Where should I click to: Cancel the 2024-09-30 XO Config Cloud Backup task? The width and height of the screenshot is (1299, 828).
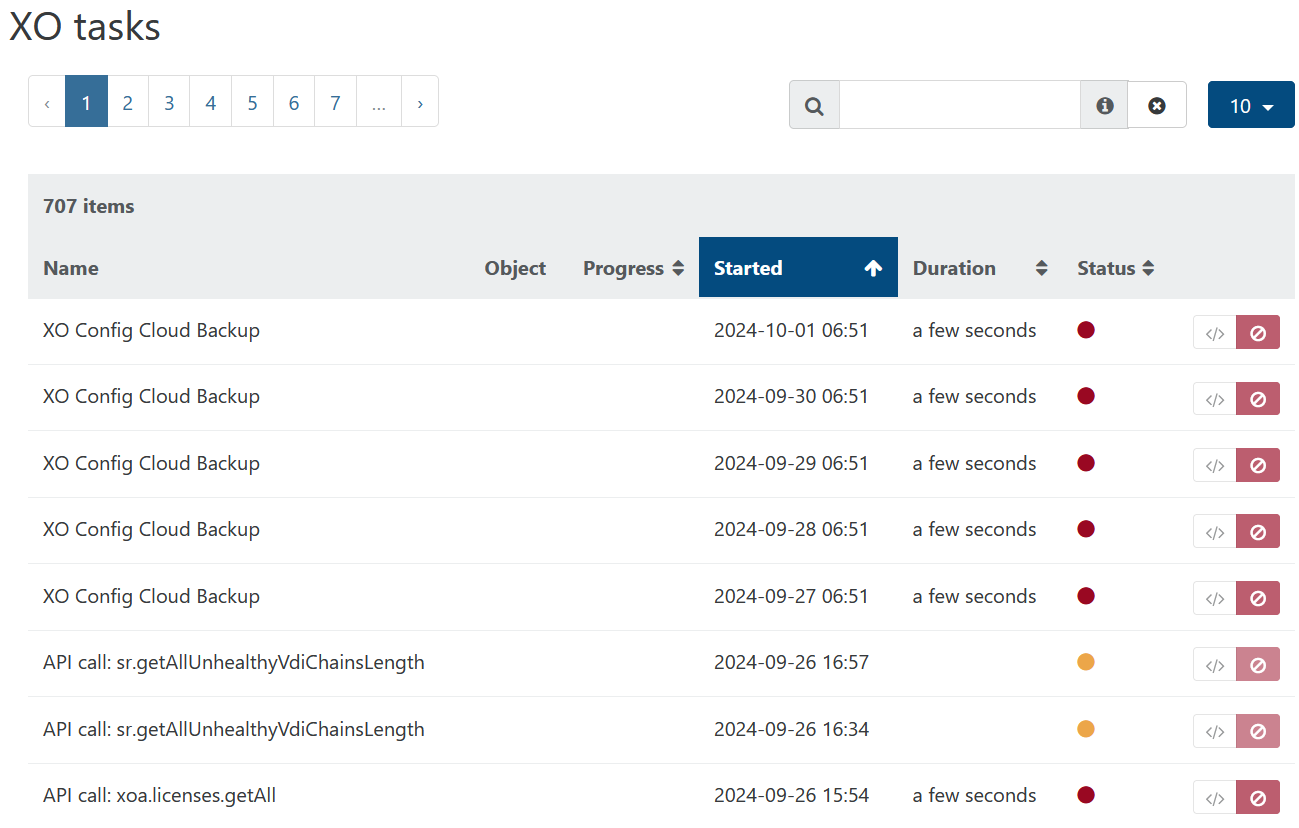[1258, 399]
